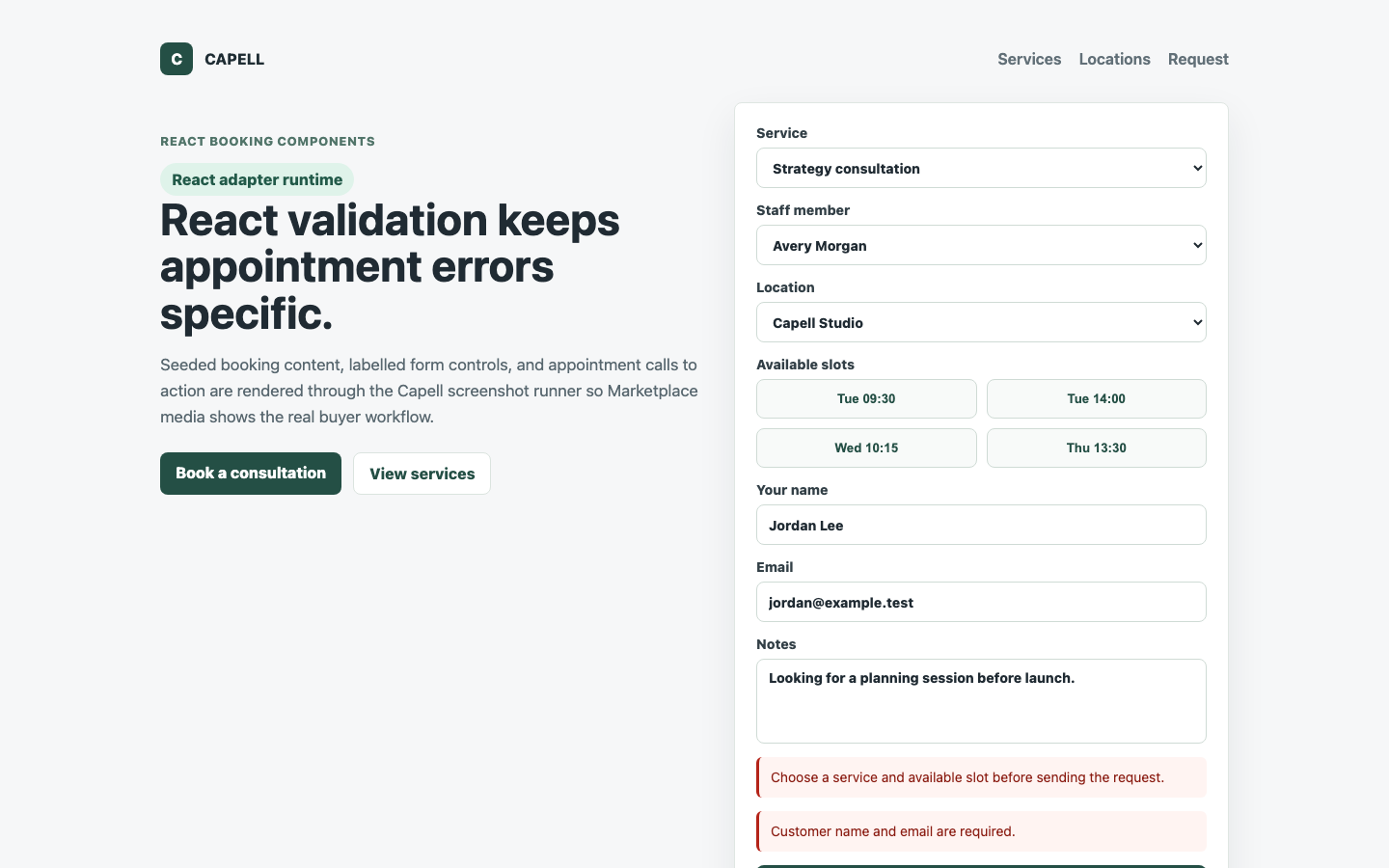Click the 'Choose a service and available slot' error

coord(981,777)
